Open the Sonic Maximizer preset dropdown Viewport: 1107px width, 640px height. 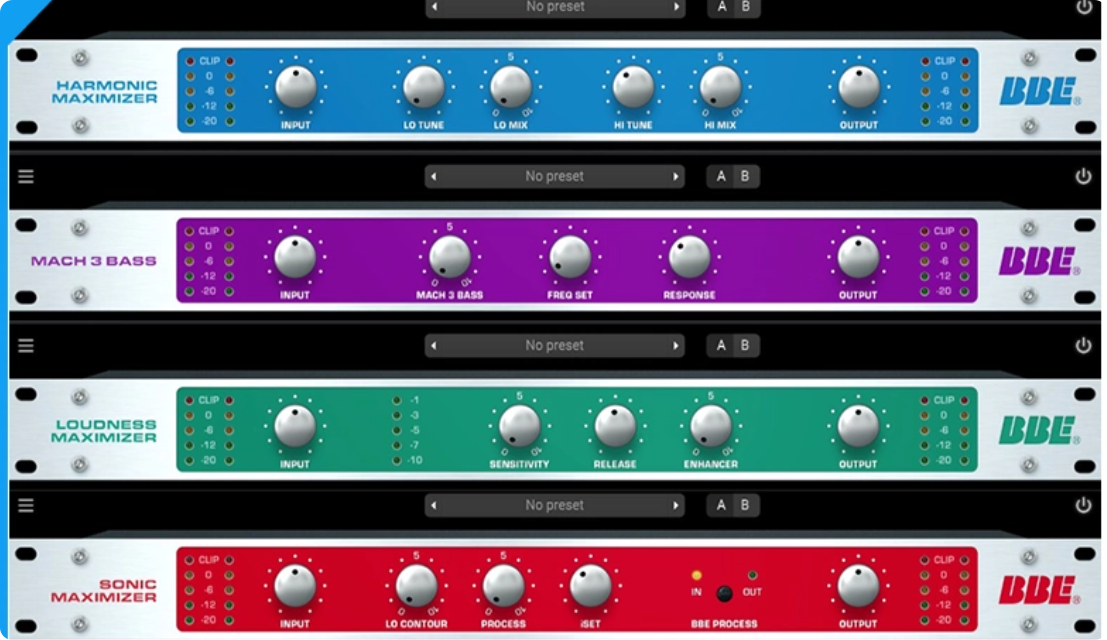[x=555, y=505]
